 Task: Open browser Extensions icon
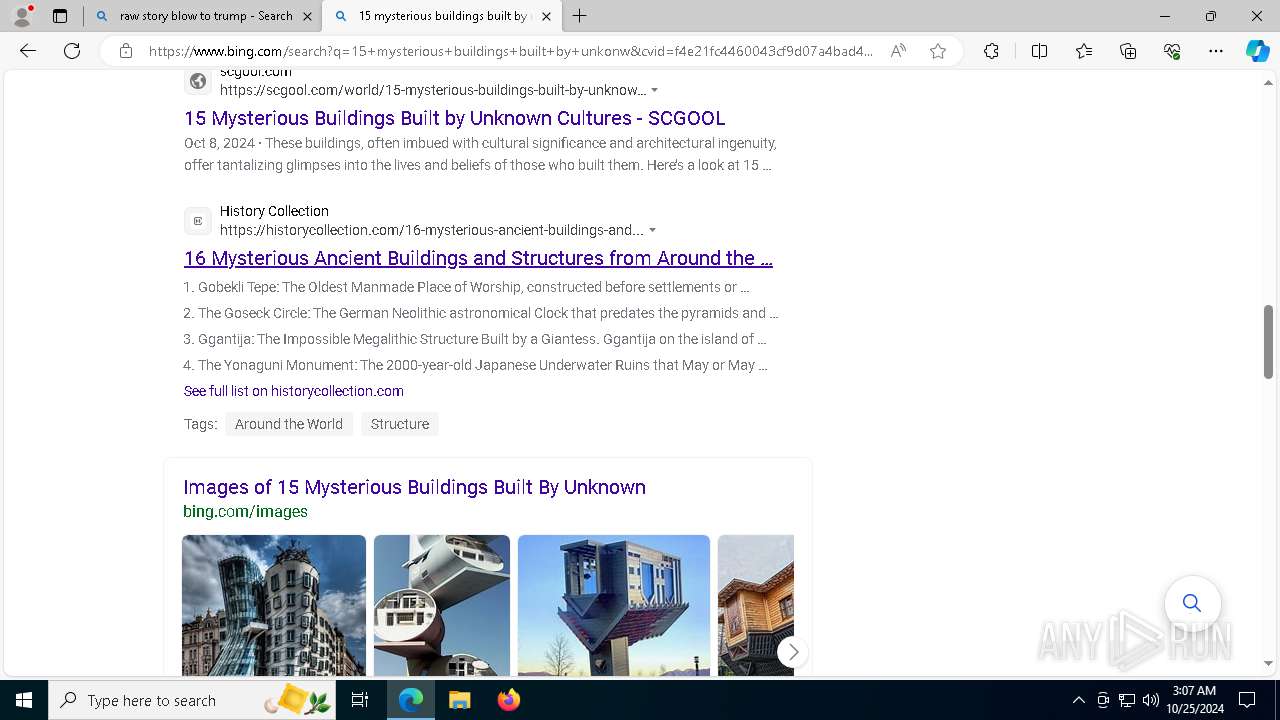point(991,51)
